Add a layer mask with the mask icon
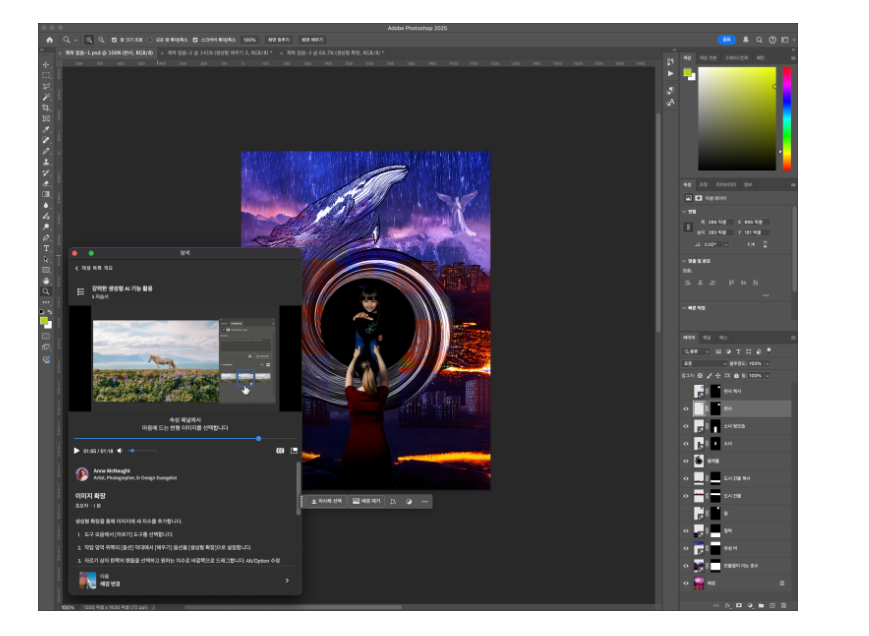869x636 pixels. [x=739, y=606]
